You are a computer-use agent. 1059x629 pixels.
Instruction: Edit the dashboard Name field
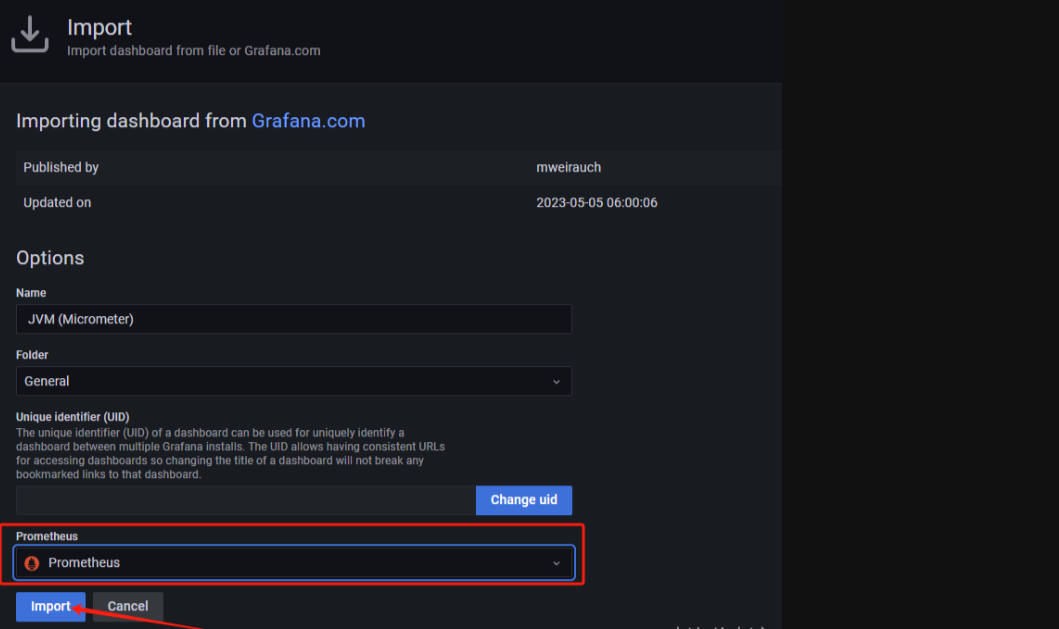click(x=294, y=319)
